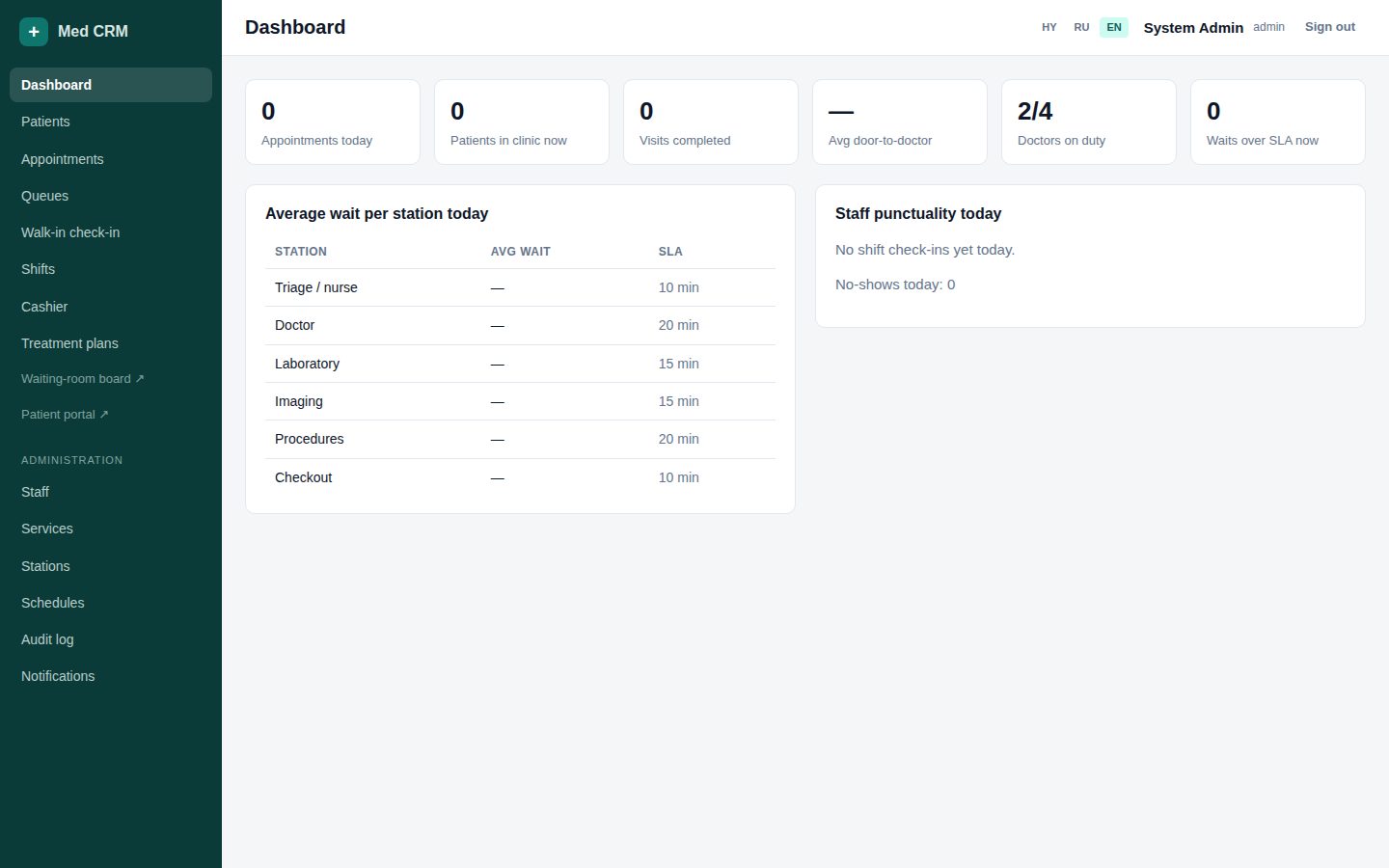This screenshot has width=1389, height=868.
Task: Select the Visits completed card
Action: tap(711, 122)
